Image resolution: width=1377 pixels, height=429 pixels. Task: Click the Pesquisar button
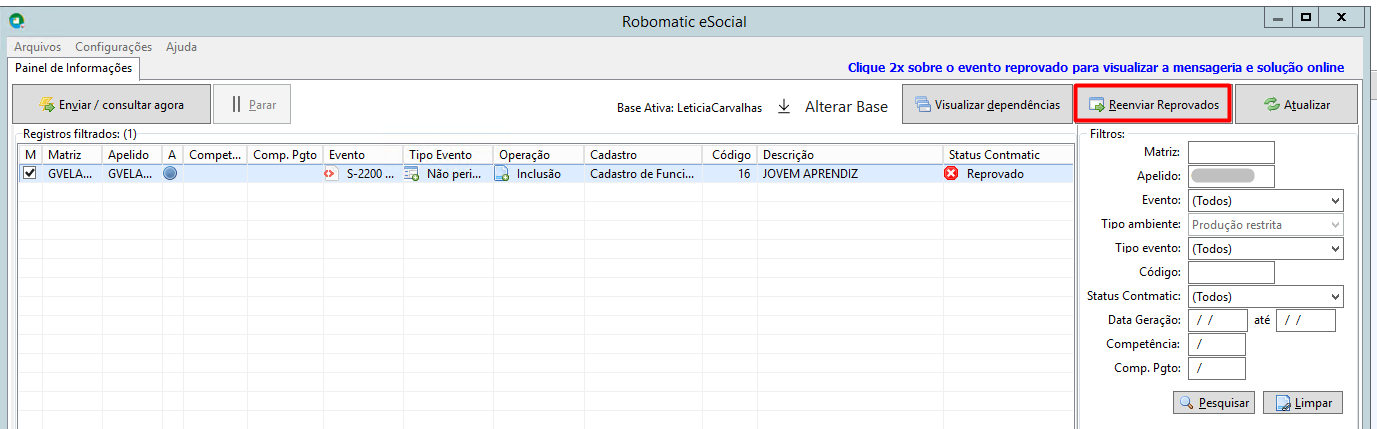(1214, 403)
